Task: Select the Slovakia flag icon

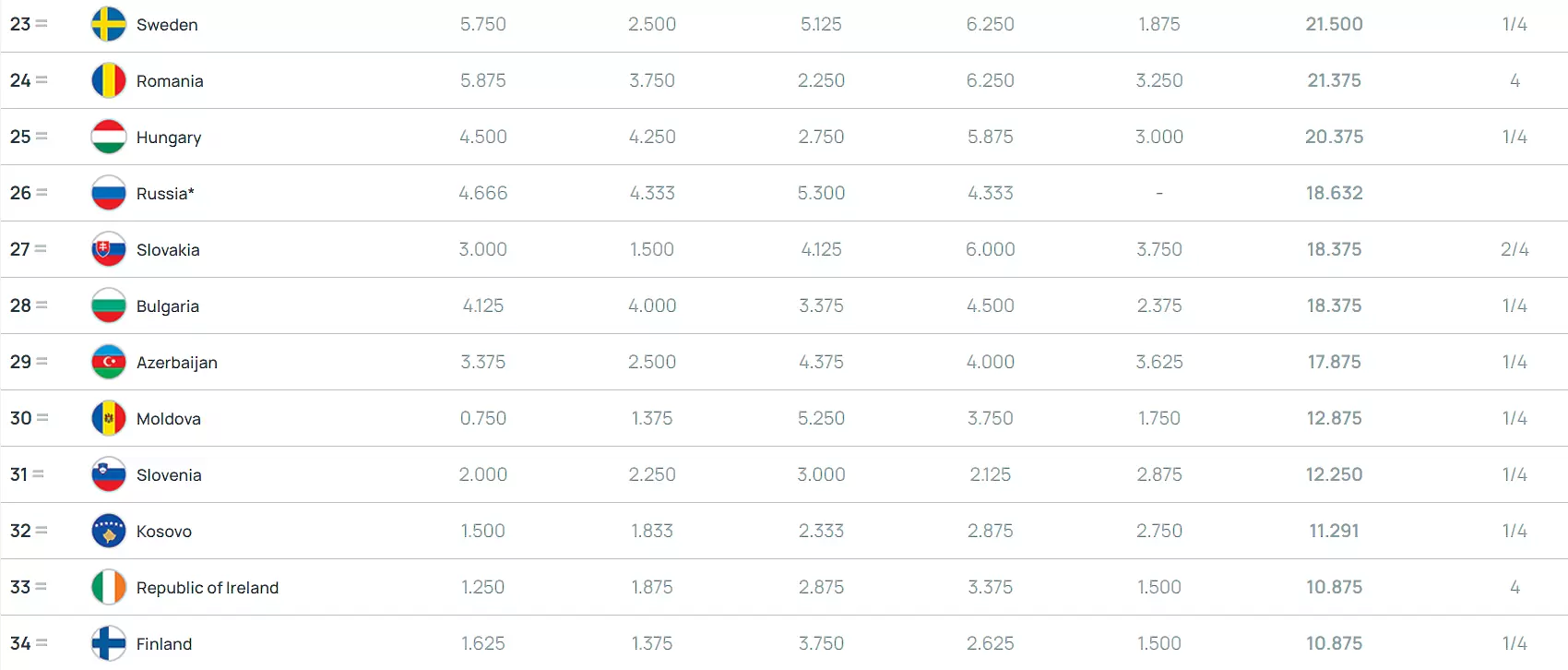Action: click(109, 249)
